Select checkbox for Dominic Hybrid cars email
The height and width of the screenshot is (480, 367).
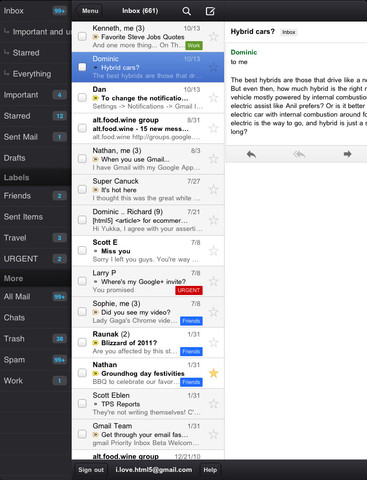[x=82, y=67]
